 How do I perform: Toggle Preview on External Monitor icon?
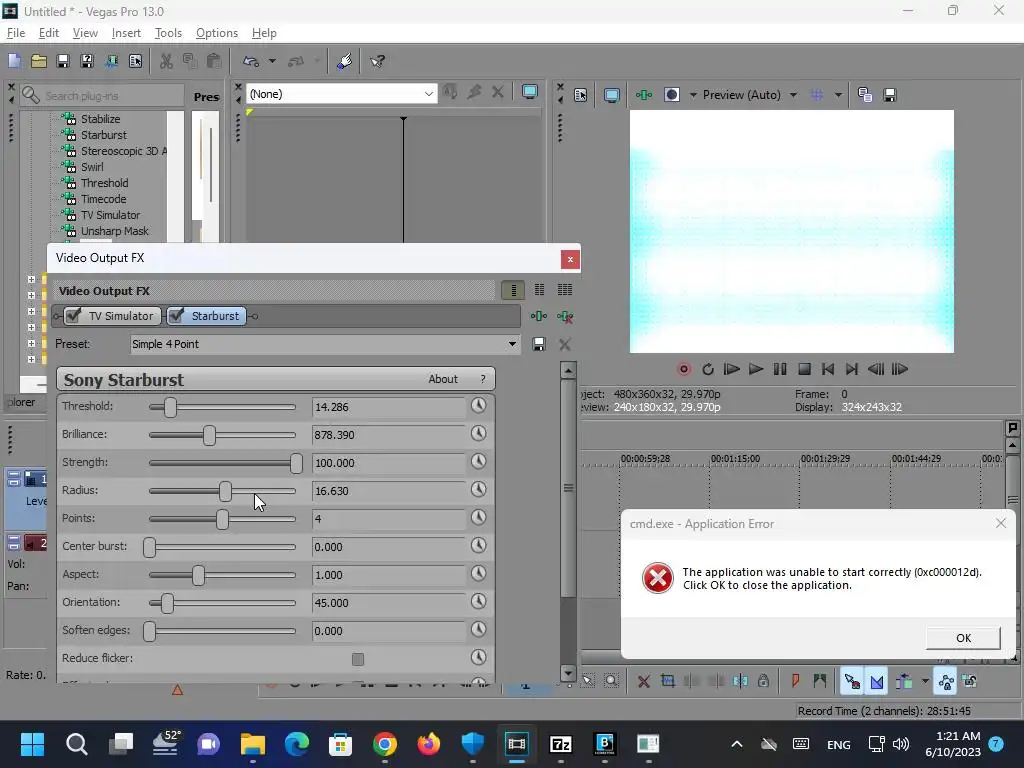pos(612,95)
